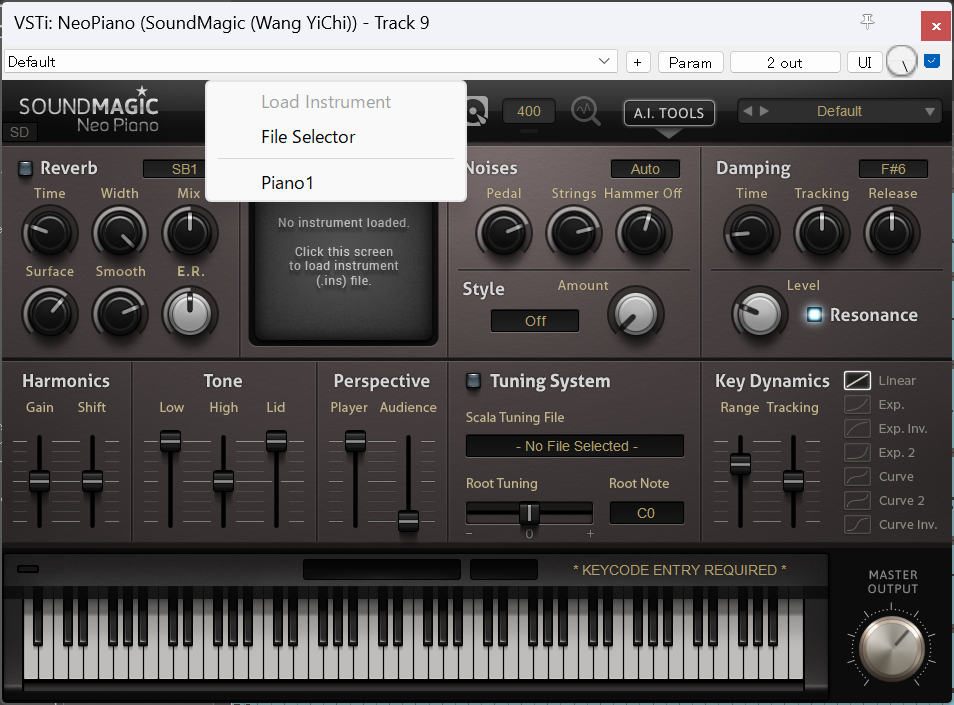Click the Perspective Audience slider handle

(408, 521)
